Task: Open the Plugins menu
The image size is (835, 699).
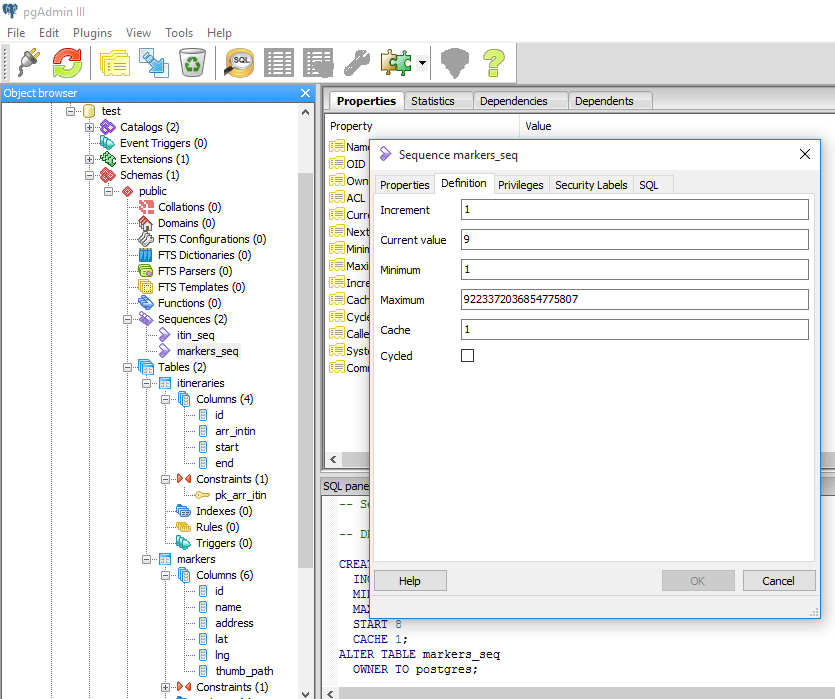Action: pos(93,33)
